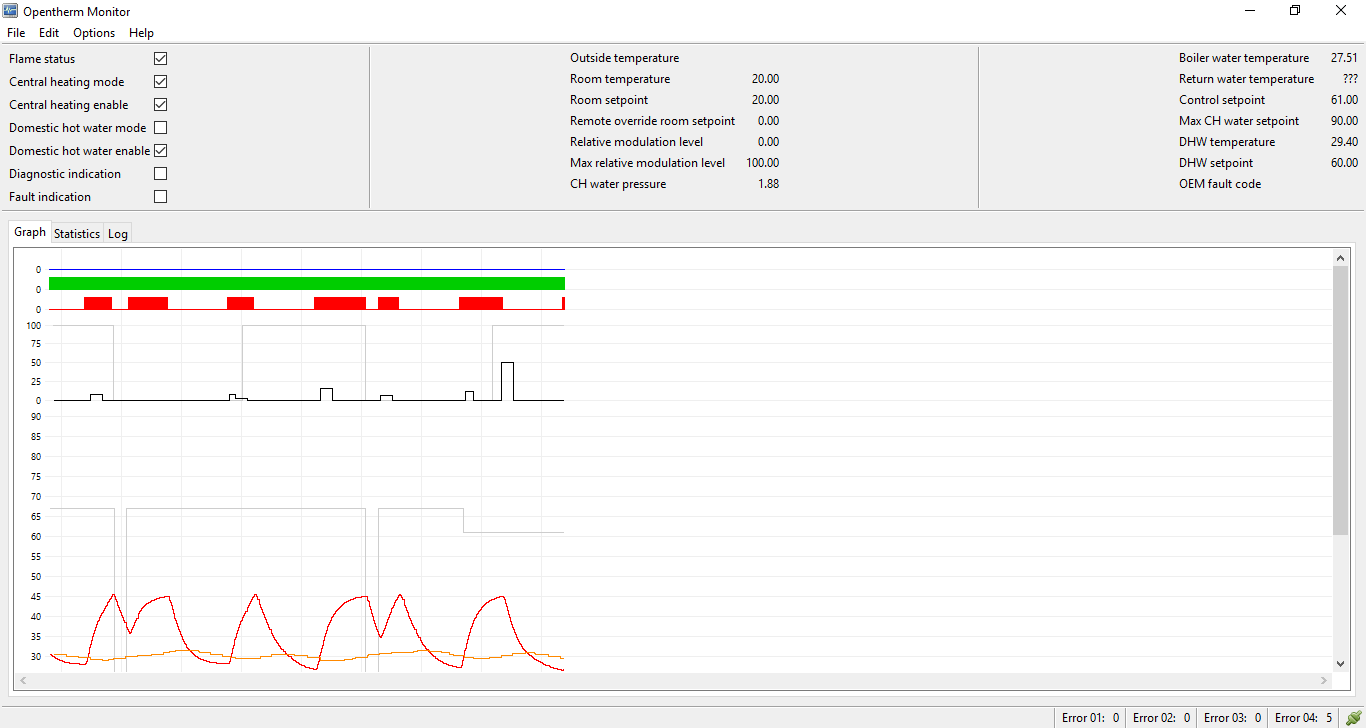The height and width of the screenshot is (728, 1366).
Task: Click the ??? Return water temperature value
Action: 1351,79
